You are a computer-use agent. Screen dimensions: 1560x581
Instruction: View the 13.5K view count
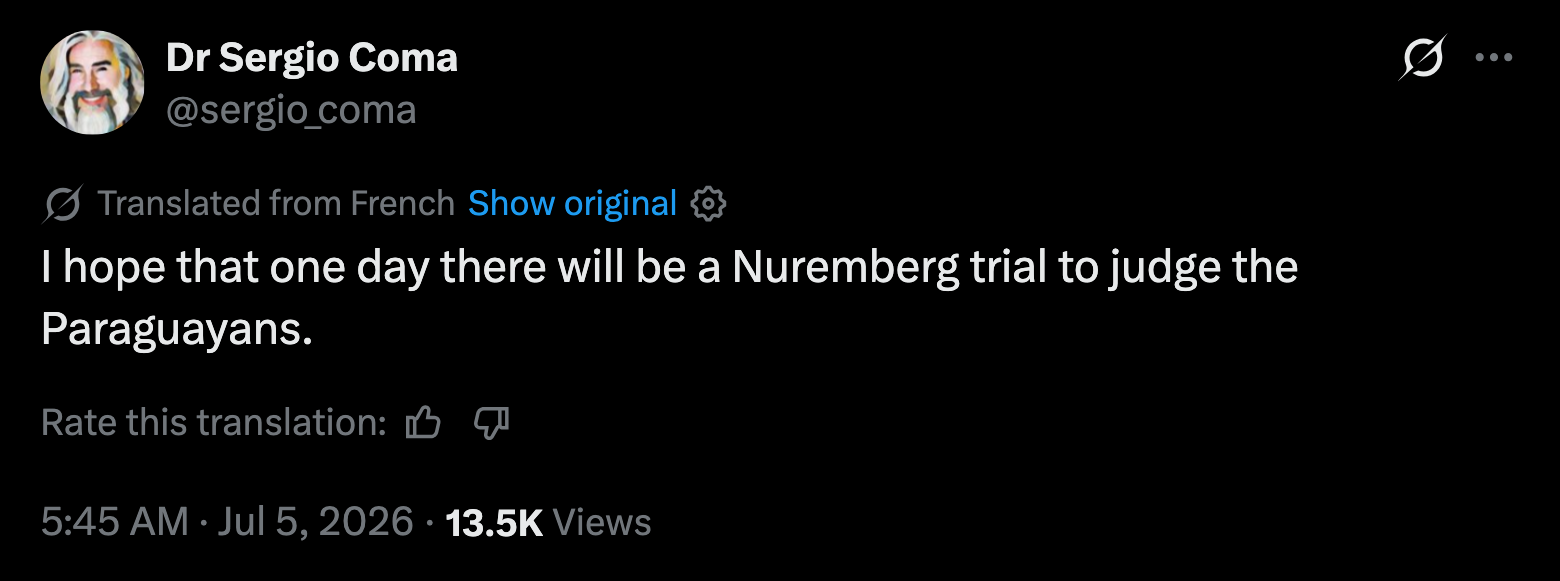coord(493,522)
